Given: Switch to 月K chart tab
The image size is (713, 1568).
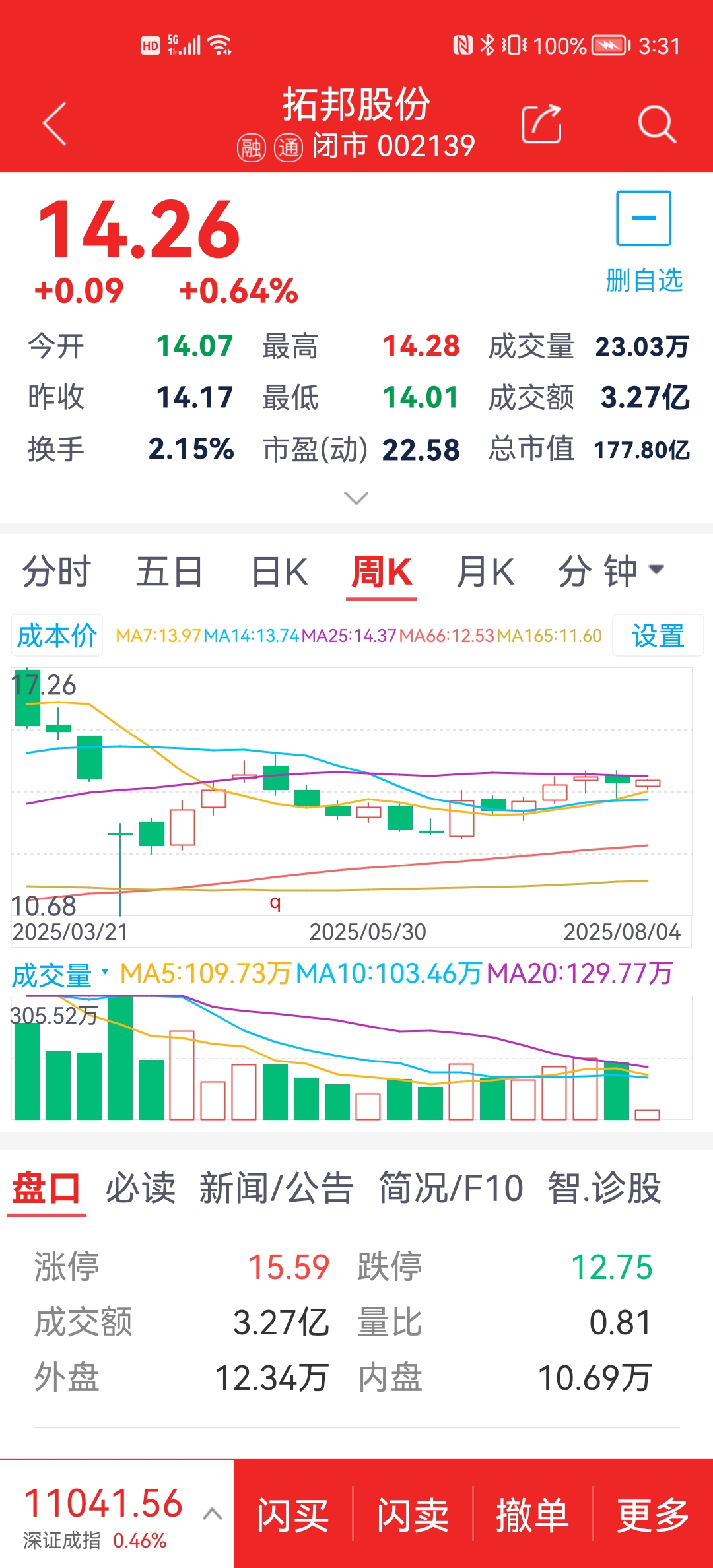Looking at the screenshot, I should tap(485, 572).
